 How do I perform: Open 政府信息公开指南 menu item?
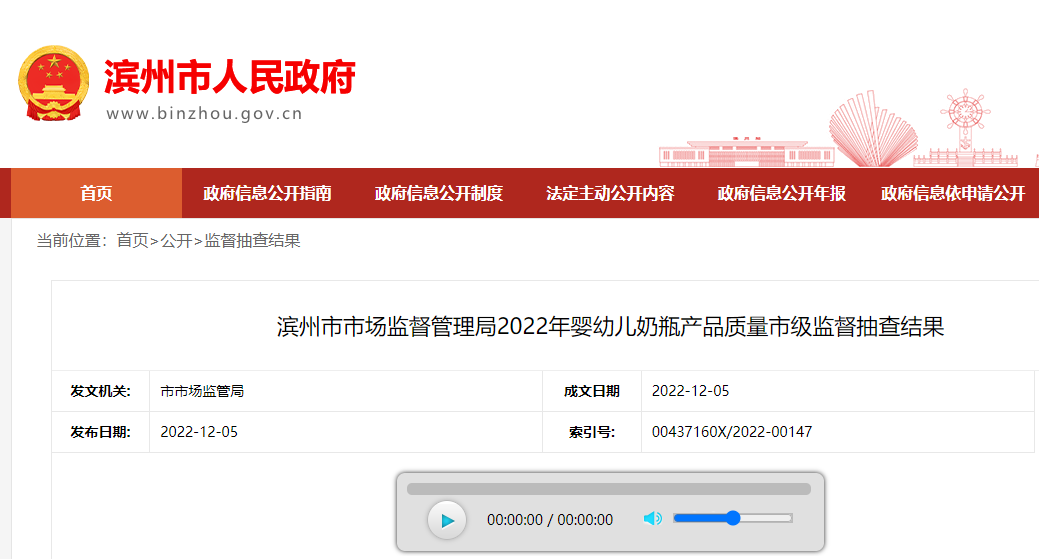click(x=267, y=193)
